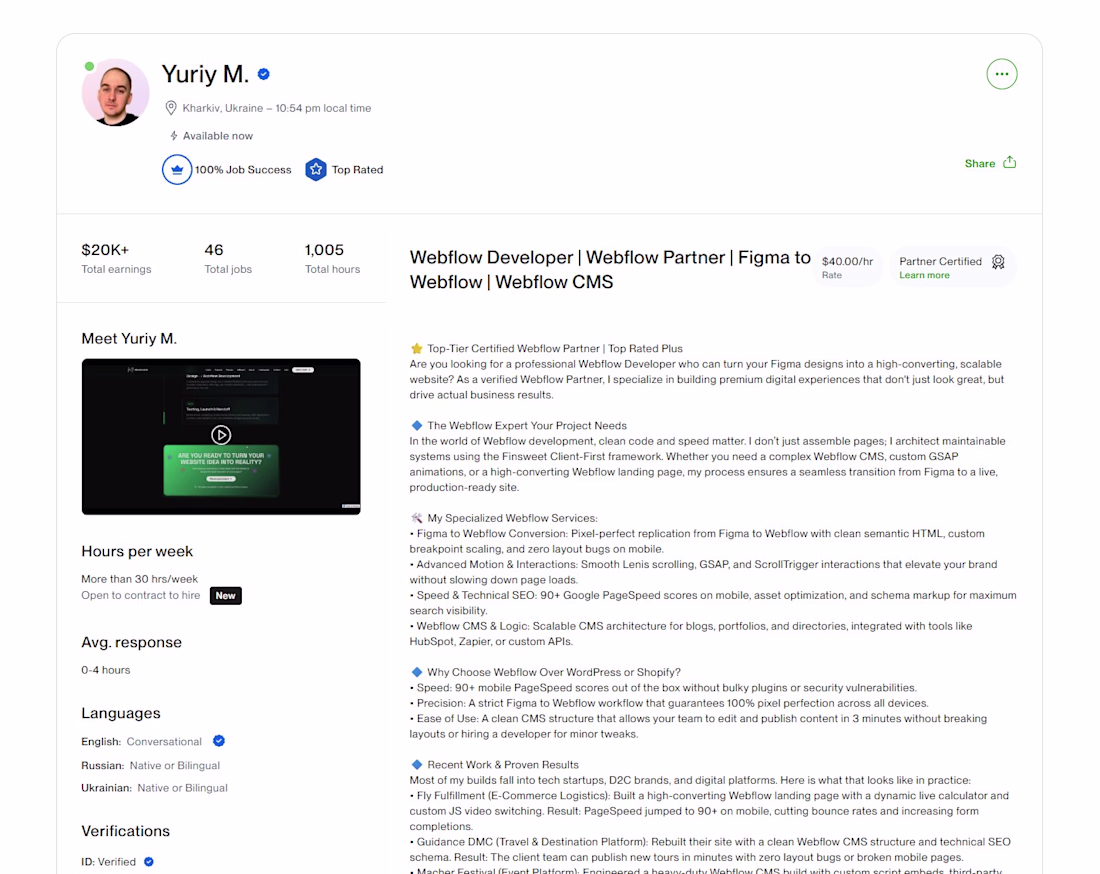Image resolution: width=1100 pixels, height=874 pixels.
Task: Click 'The Webflow Expert Your Project Needs' heading
Action: [x=527, y=425]
